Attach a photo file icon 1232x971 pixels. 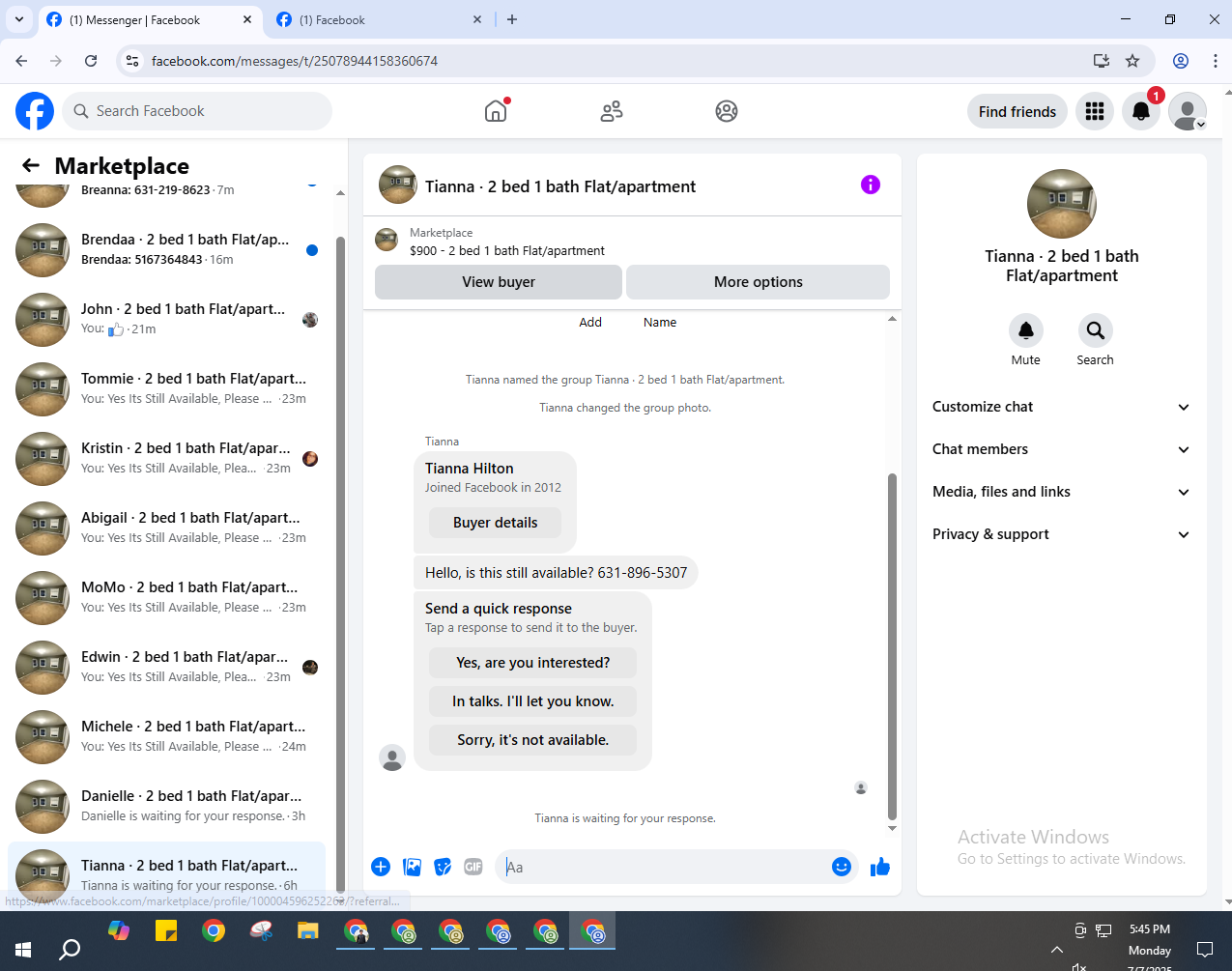click(412, 867)
